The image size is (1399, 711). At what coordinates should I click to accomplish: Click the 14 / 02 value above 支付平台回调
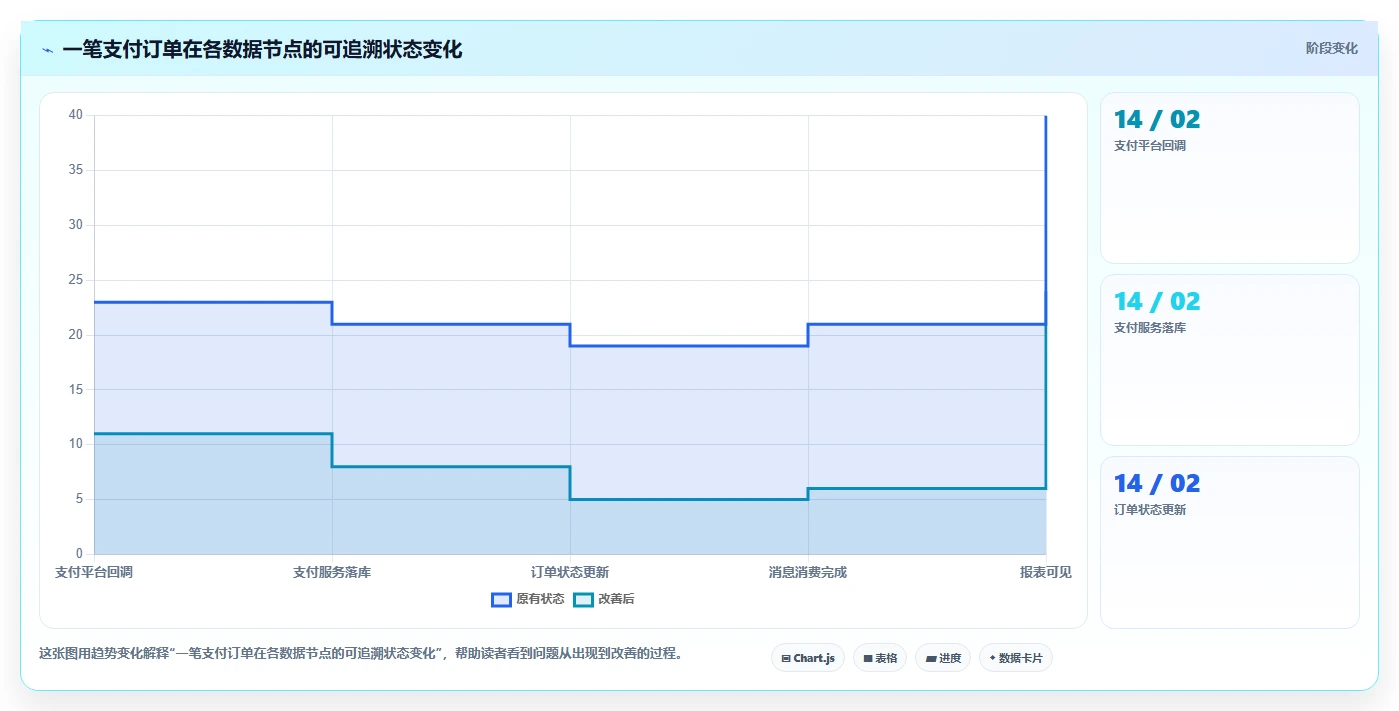pyautogui.click(x=1157, y=120)
